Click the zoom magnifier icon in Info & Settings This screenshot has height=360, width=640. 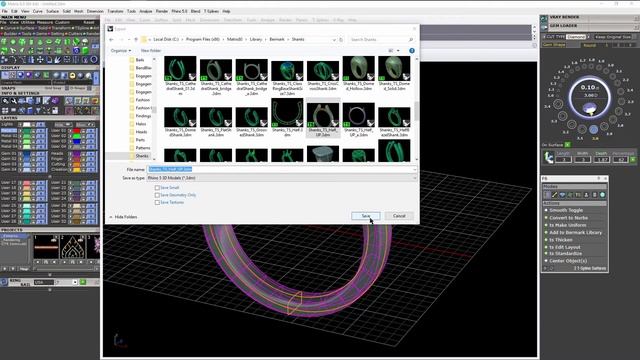tap(5, 100)
